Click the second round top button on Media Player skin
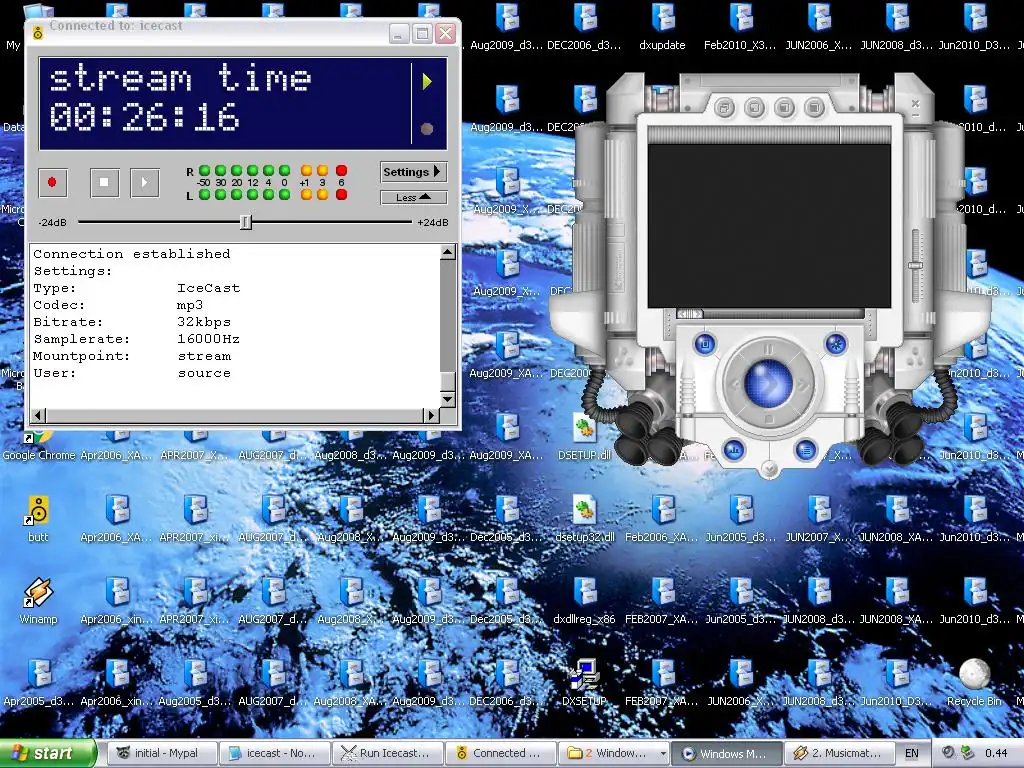 click(754, 107)
